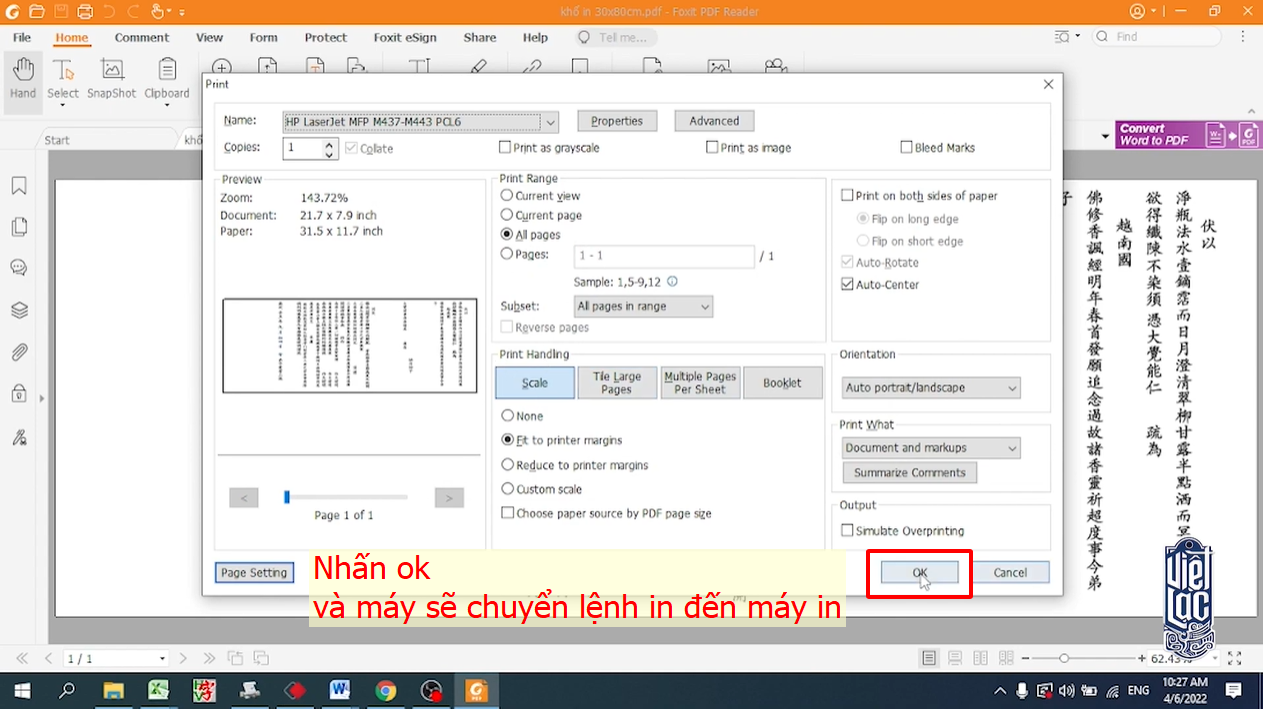The width and height of the screenshot is (1263, 709).
Task: Open the Comment ribbon tab
Action: pyautogui.click(x=142, y=37)
